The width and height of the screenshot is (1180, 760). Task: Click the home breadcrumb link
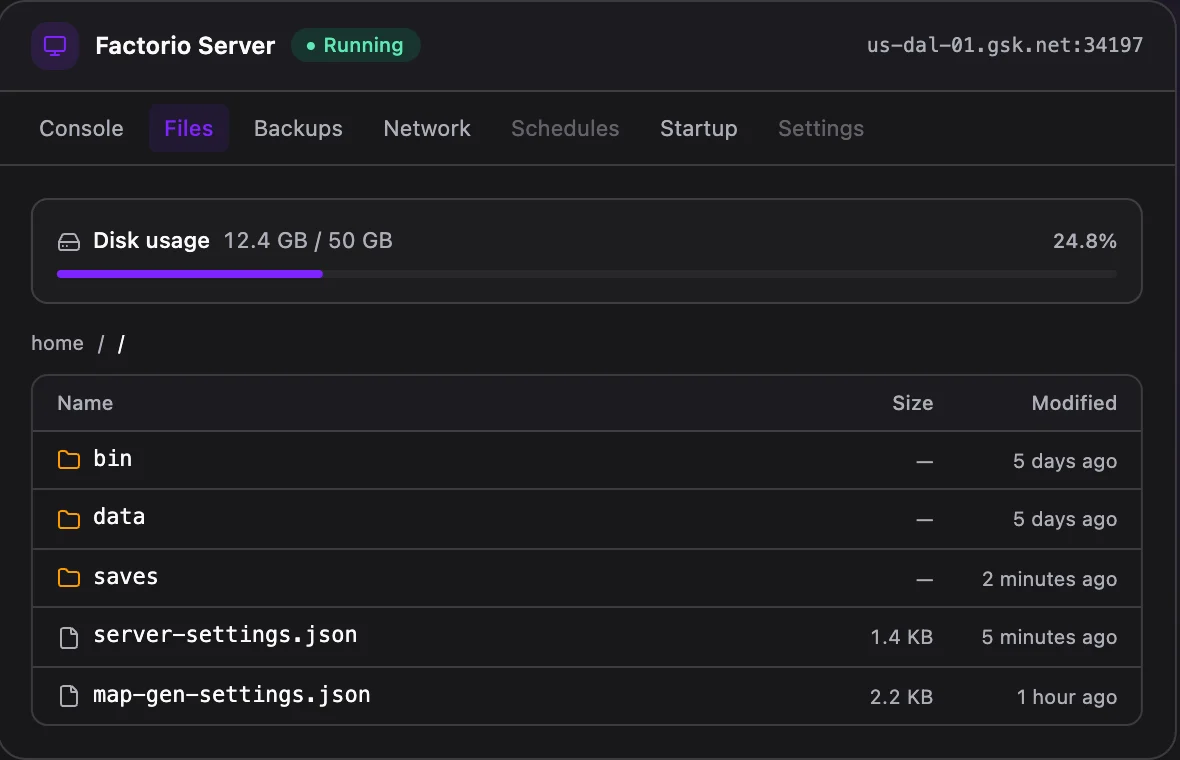57,343
